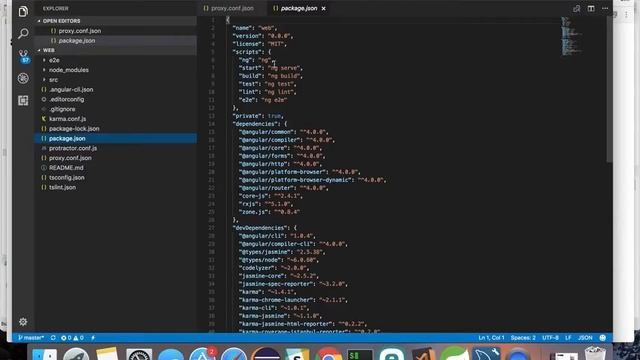Click the synchronize changes icon in status bar

[53, 338]
